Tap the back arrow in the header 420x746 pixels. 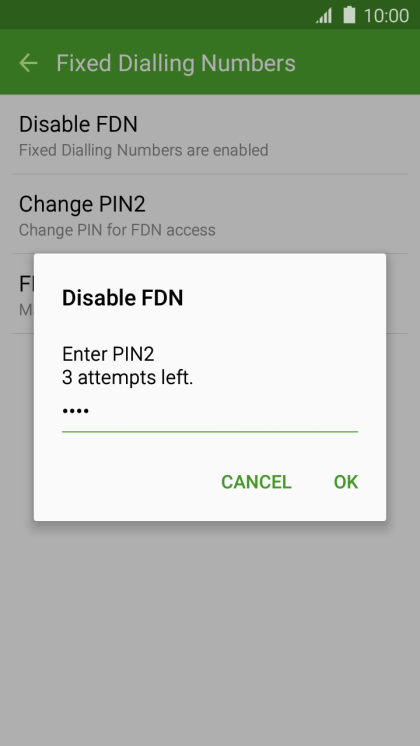28,63
